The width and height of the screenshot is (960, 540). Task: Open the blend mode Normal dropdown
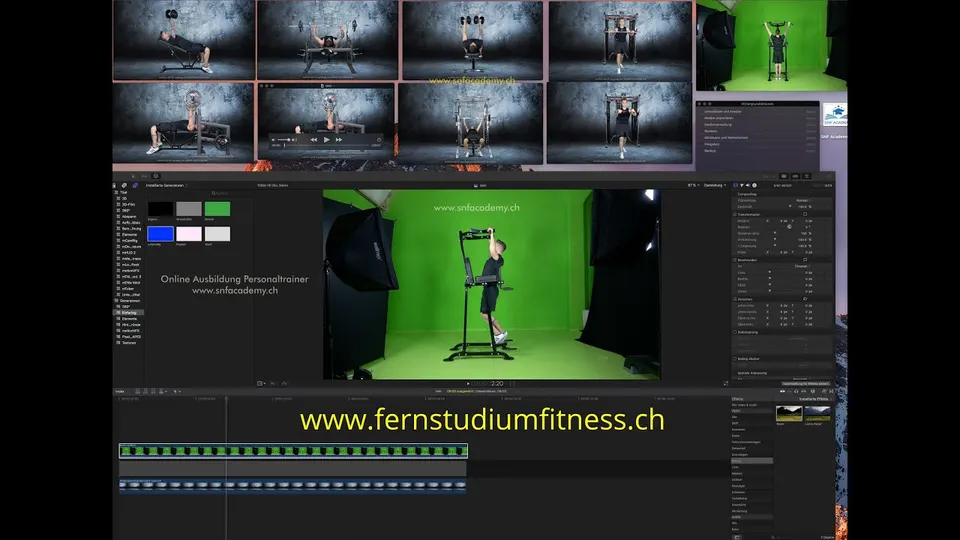[803, 201]
